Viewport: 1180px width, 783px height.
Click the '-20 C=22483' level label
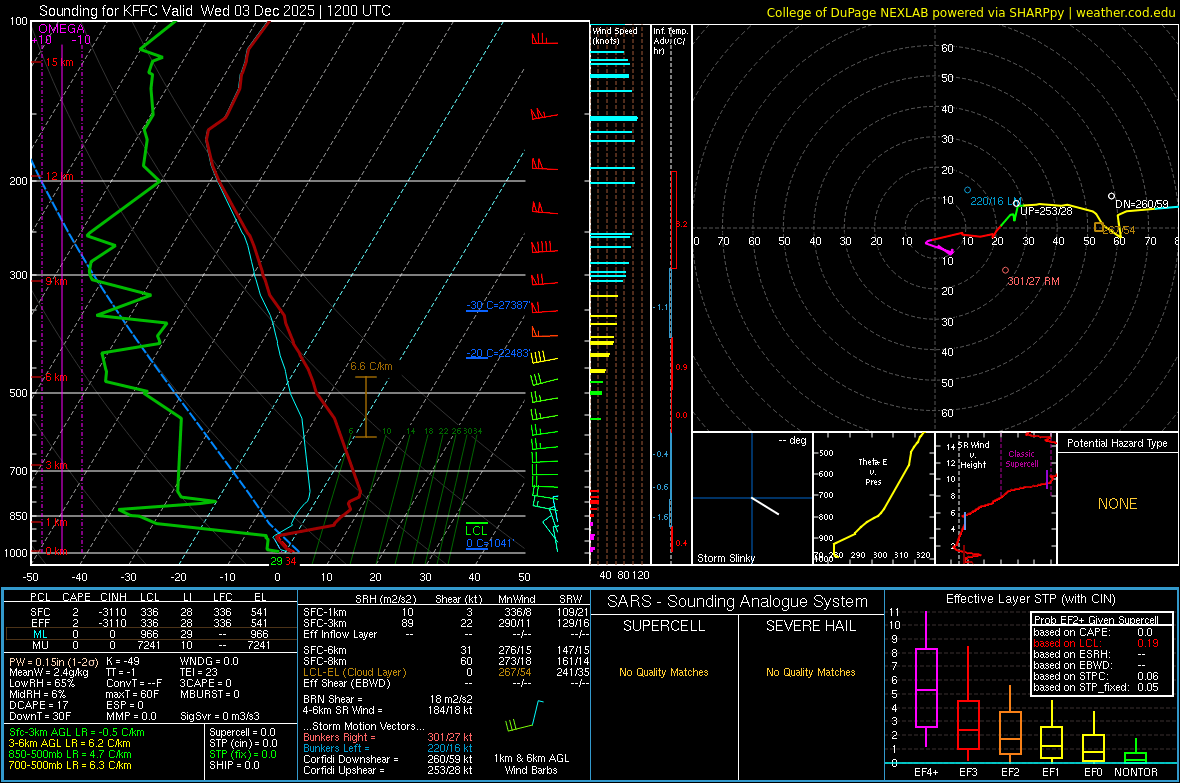coord(497,352)
